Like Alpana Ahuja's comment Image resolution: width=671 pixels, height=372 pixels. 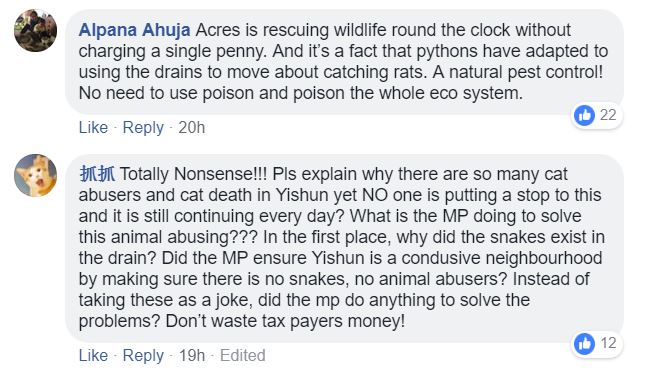click(93, 128)
